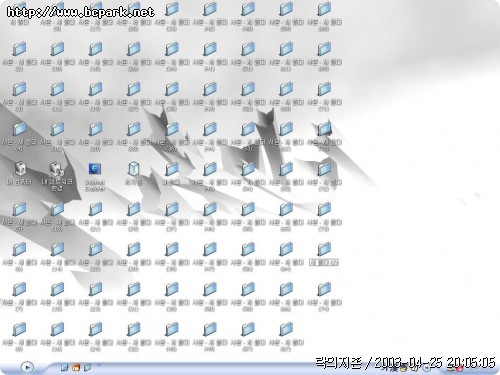Select folder 사본 - 새 폴더 (5)
The image size is (500, 375).
(x=19, y=216)
